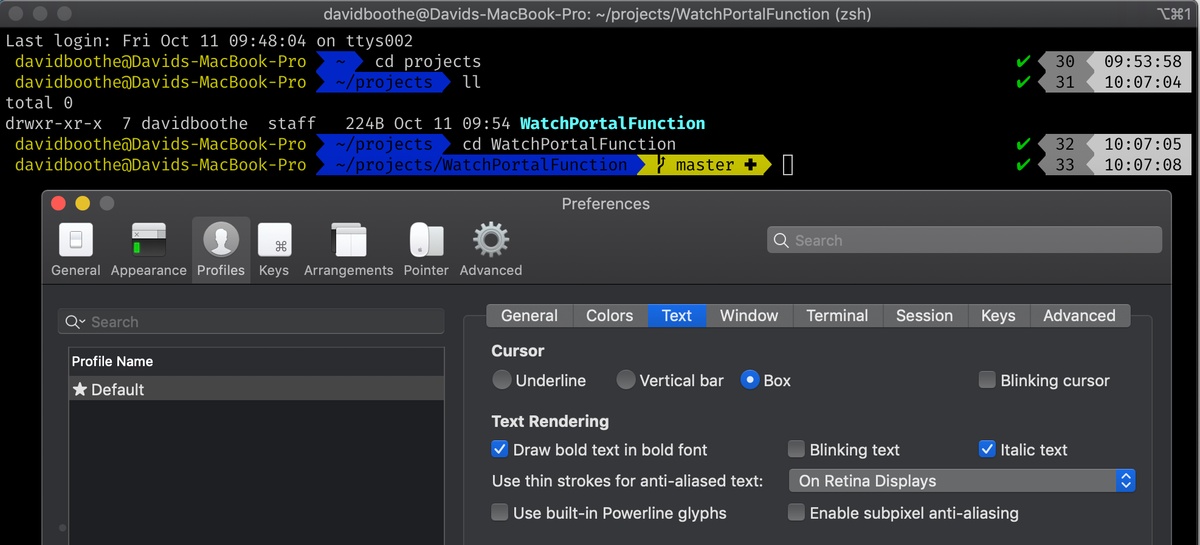
Task: Uncheck the Italic text checkbox
Action: point(987,449)
